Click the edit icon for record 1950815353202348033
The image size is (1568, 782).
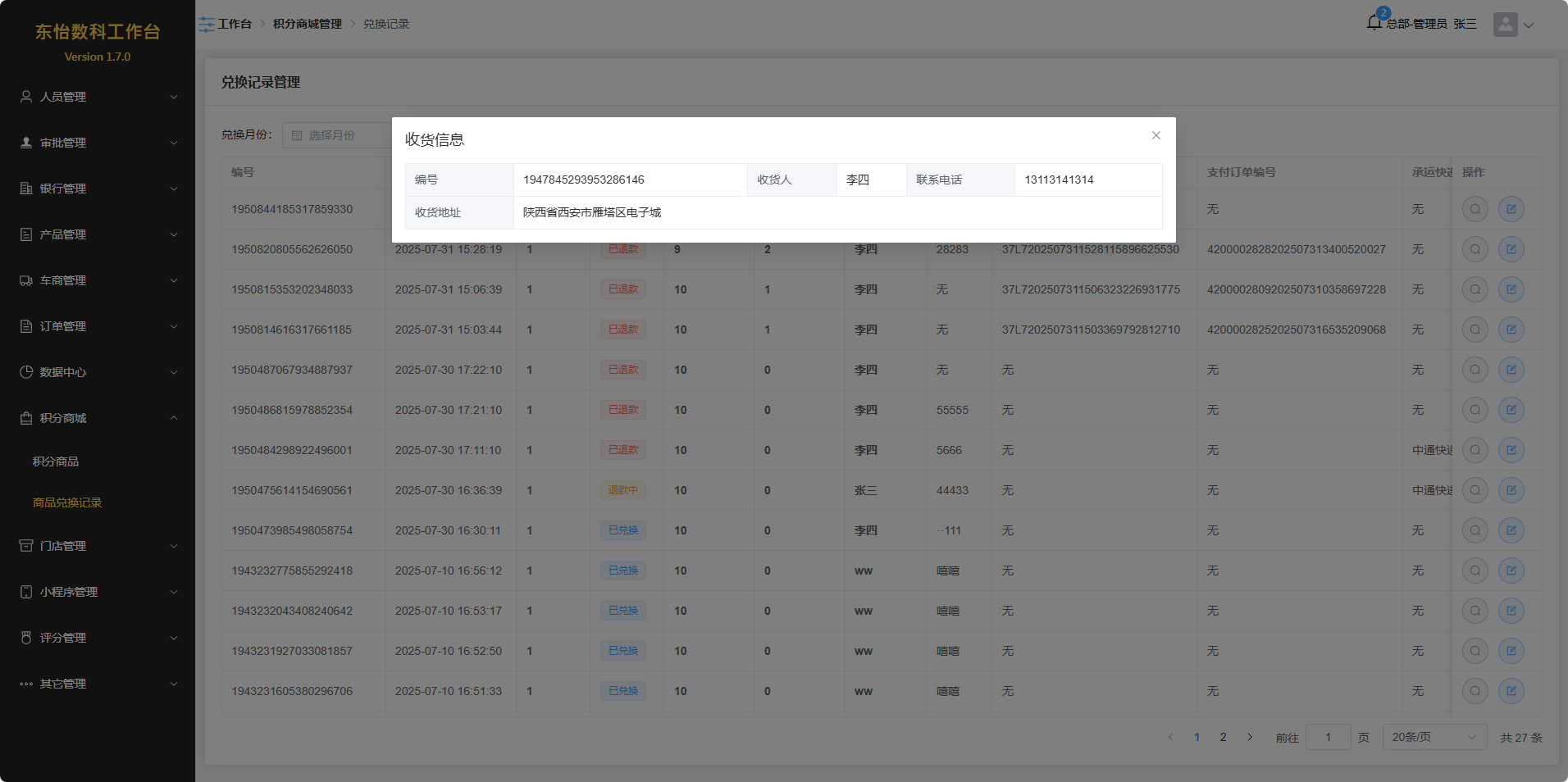1511,289
